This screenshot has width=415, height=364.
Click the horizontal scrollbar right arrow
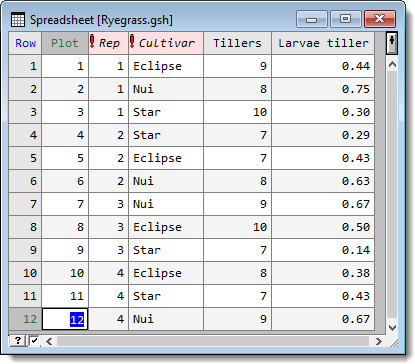point(378,341)
